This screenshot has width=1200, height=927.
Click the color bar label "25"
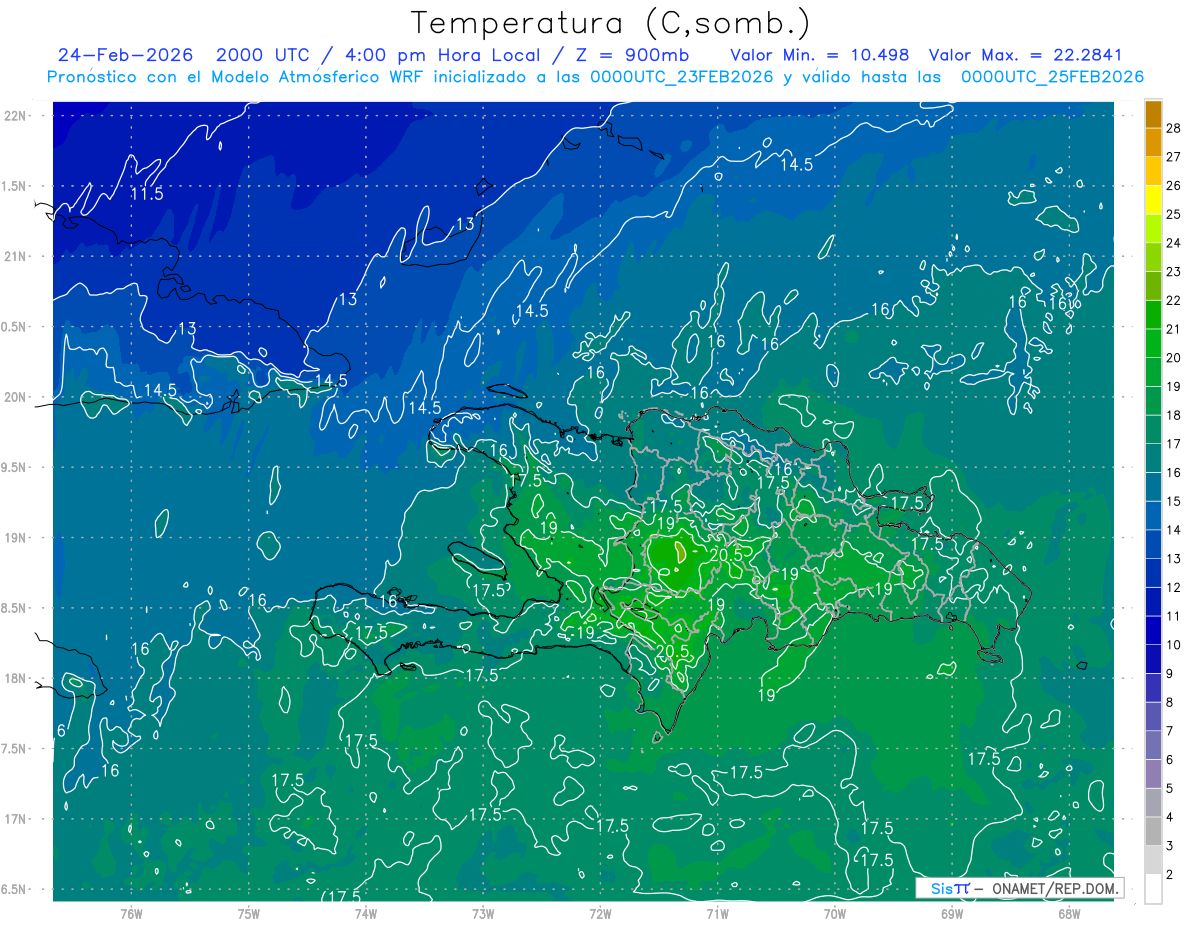click(x=1174, y=214)
